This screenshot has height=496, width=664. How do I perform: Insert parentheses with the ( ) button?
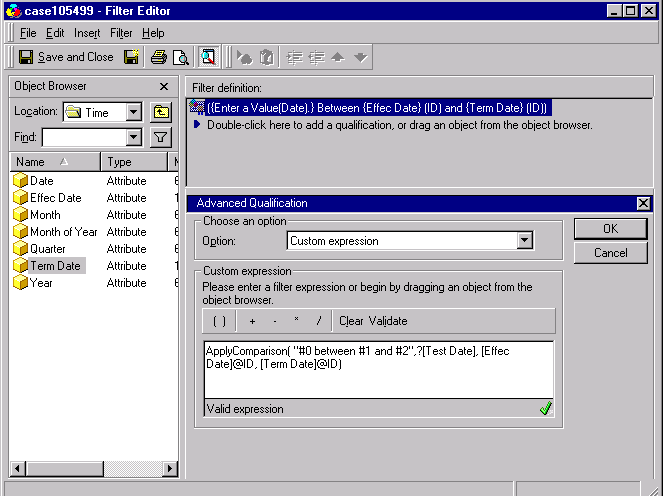219,321
